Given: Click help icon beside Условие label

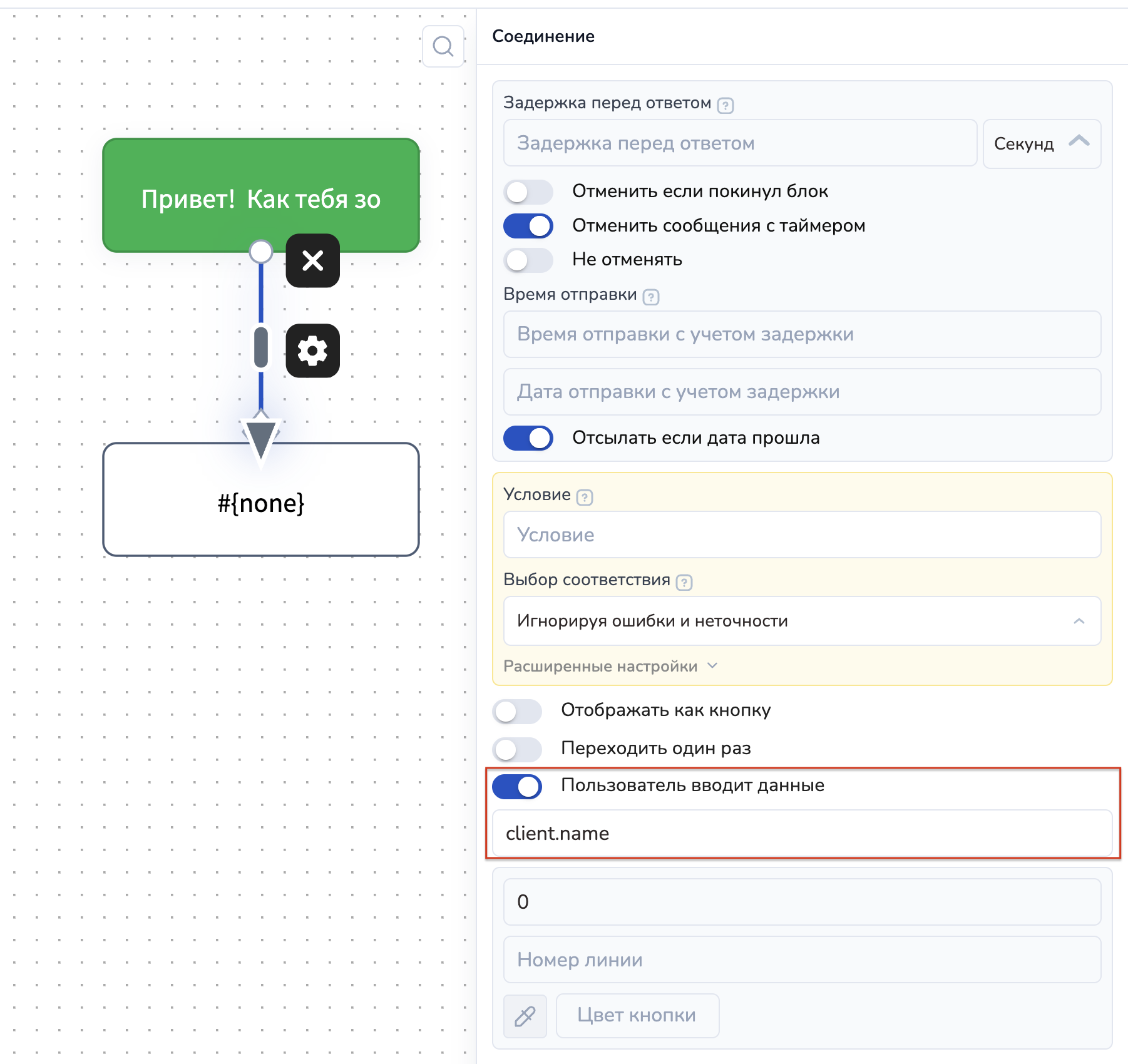Looking at the screenshot, I should [x=584, y=498].
